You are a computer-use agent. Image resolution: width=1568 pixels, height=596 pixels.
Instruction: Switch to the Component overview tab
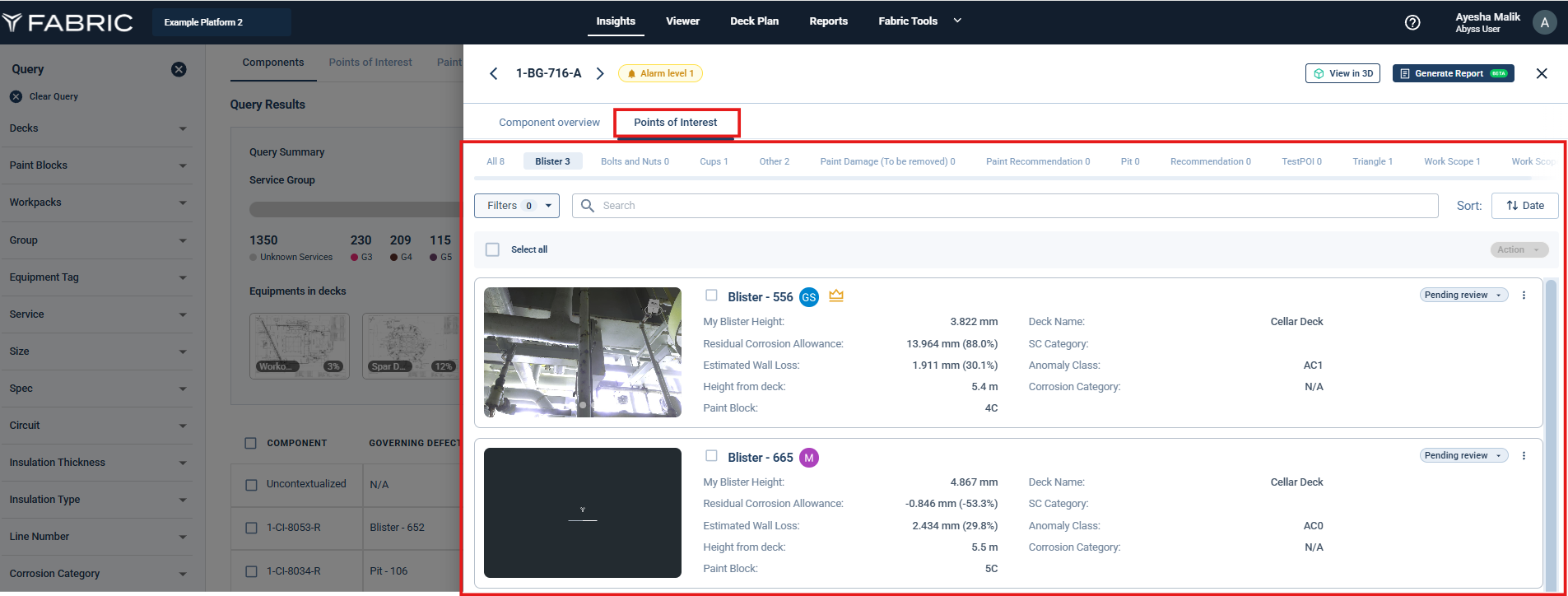click(549, 123)
